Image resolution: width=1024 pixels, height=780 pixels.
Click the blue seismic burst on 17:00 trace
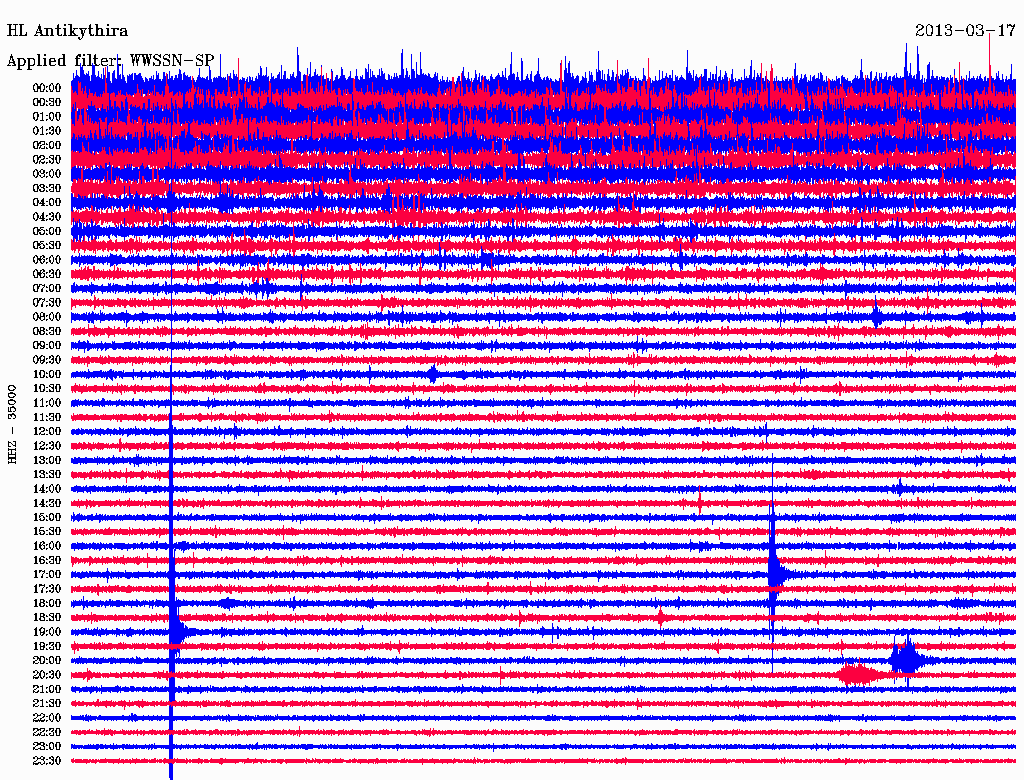[777, 574]
